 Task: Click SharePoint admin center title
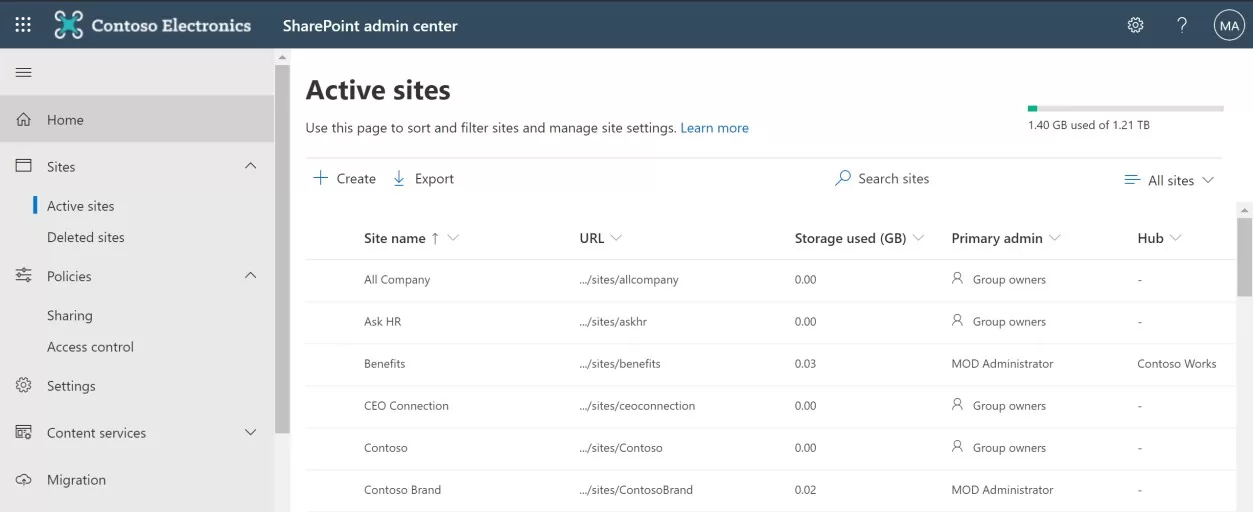point(370,26)
